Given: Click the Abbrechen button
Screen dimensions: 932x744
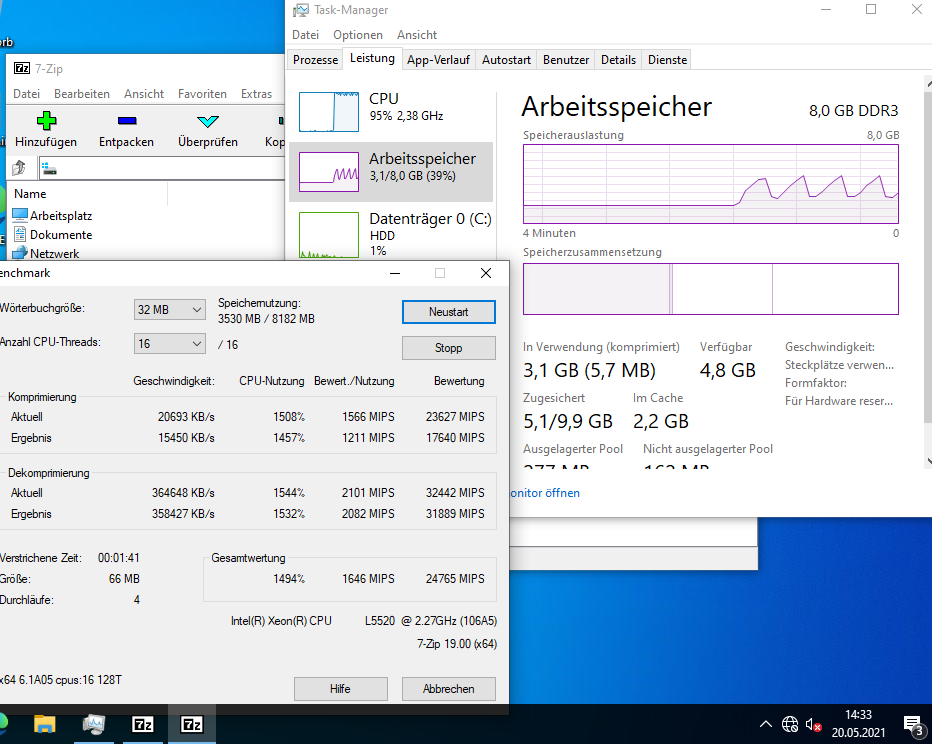Looking at the screenshot, I should point(449,689).
